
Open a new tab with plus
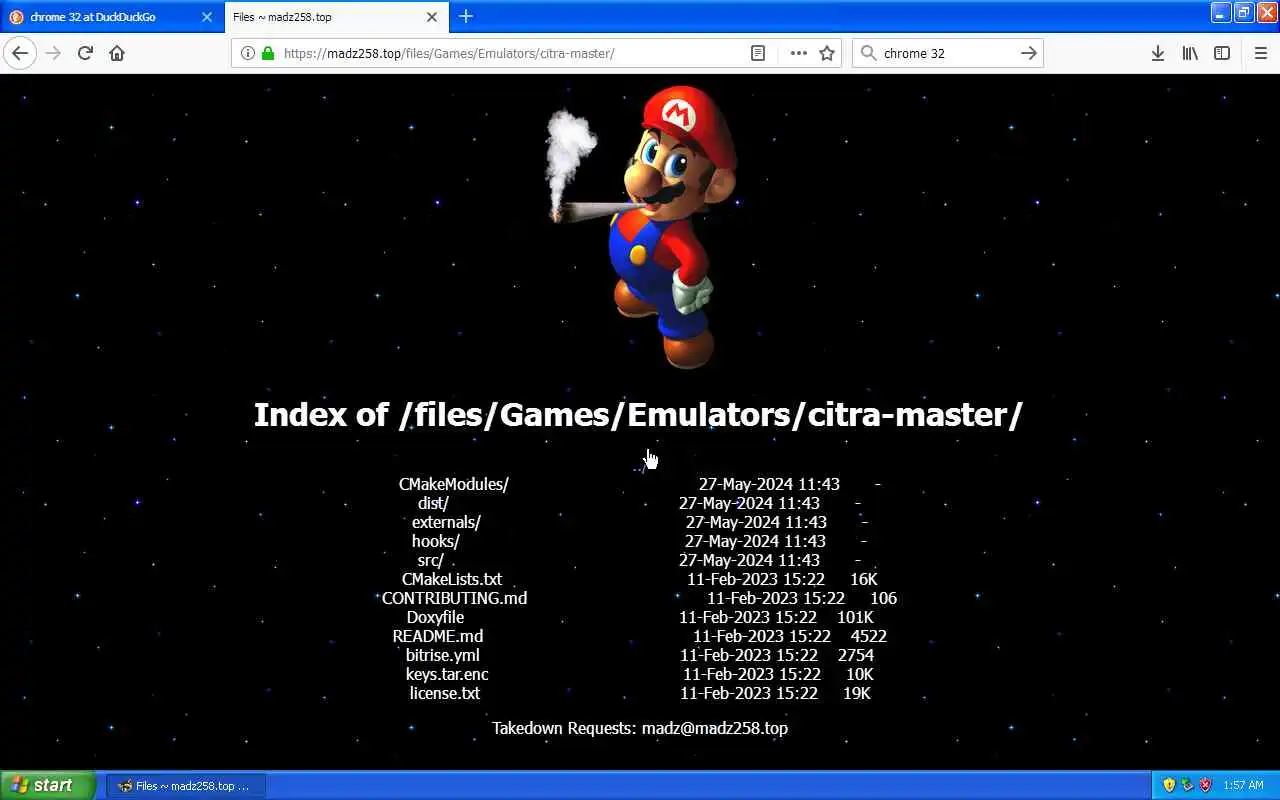[466, 16]
